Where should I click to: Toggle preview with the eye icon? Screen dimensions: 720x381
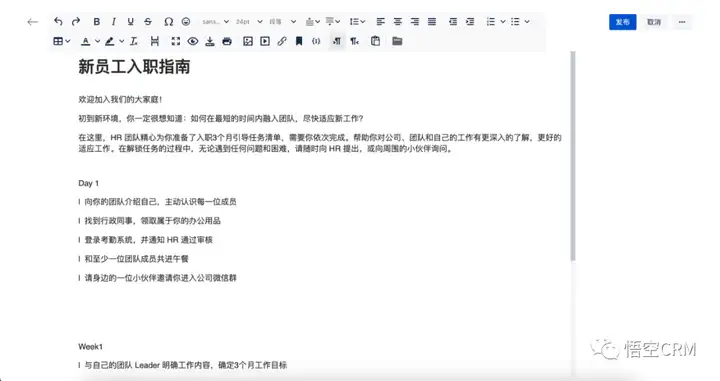tap(193, 41)
